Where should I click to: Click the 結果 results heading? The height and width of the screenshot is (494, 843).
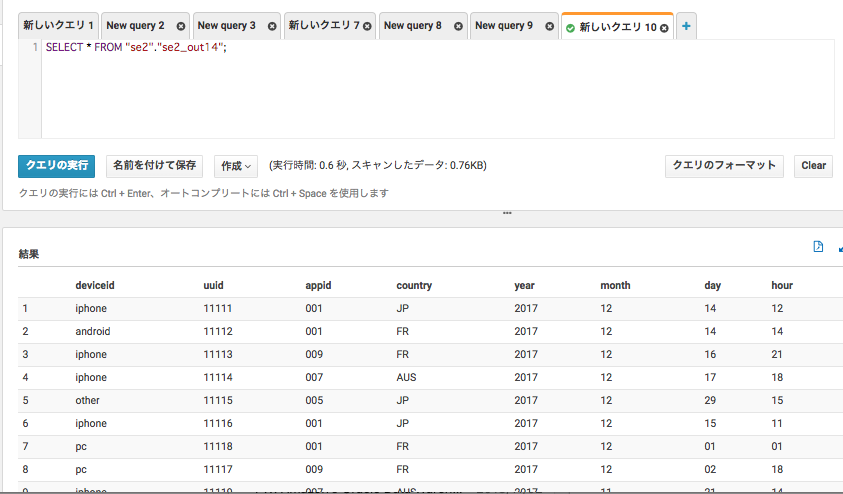pos(28,254)
